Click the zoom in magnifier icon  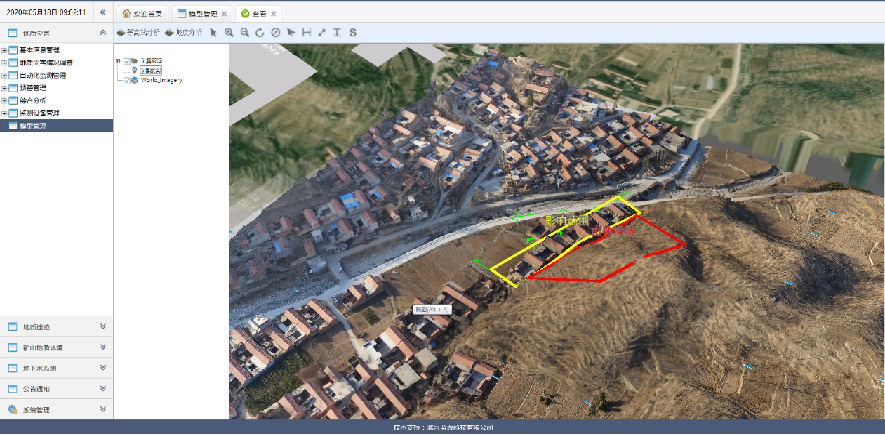[x=229, y=33]
